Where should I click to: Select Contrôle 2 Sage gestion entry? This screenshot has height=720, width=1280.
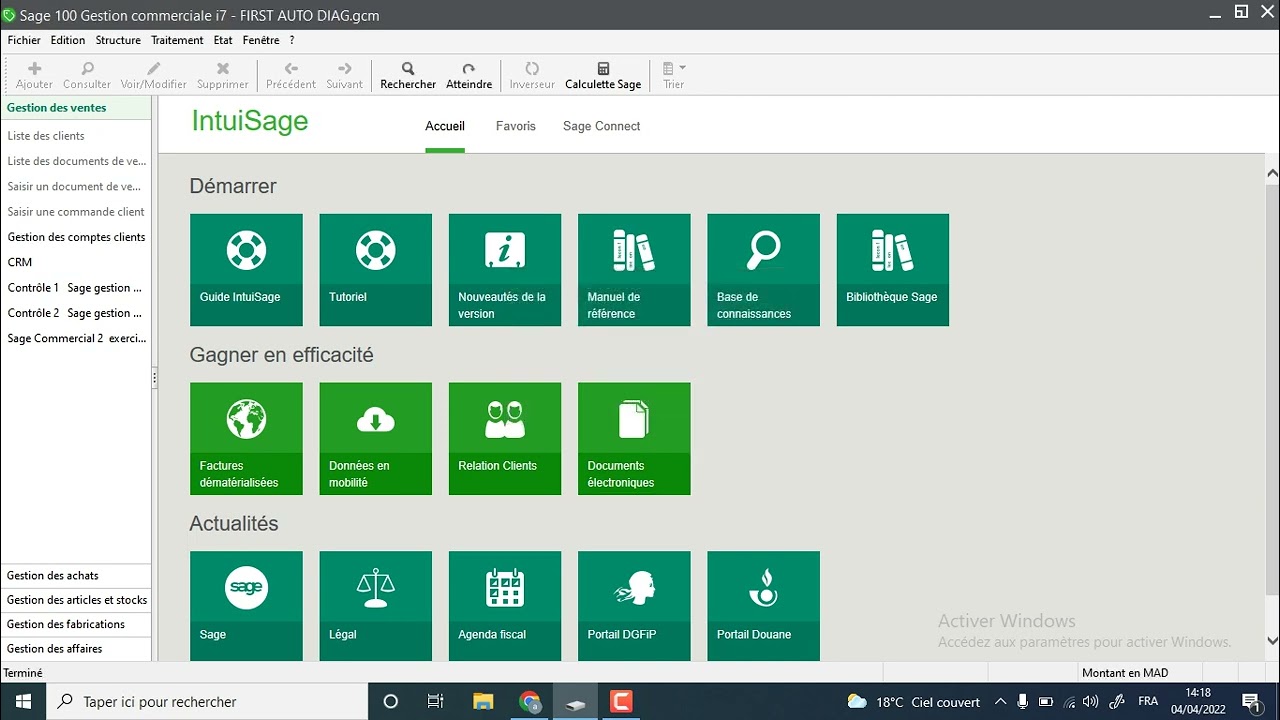(x=75, y=313)
